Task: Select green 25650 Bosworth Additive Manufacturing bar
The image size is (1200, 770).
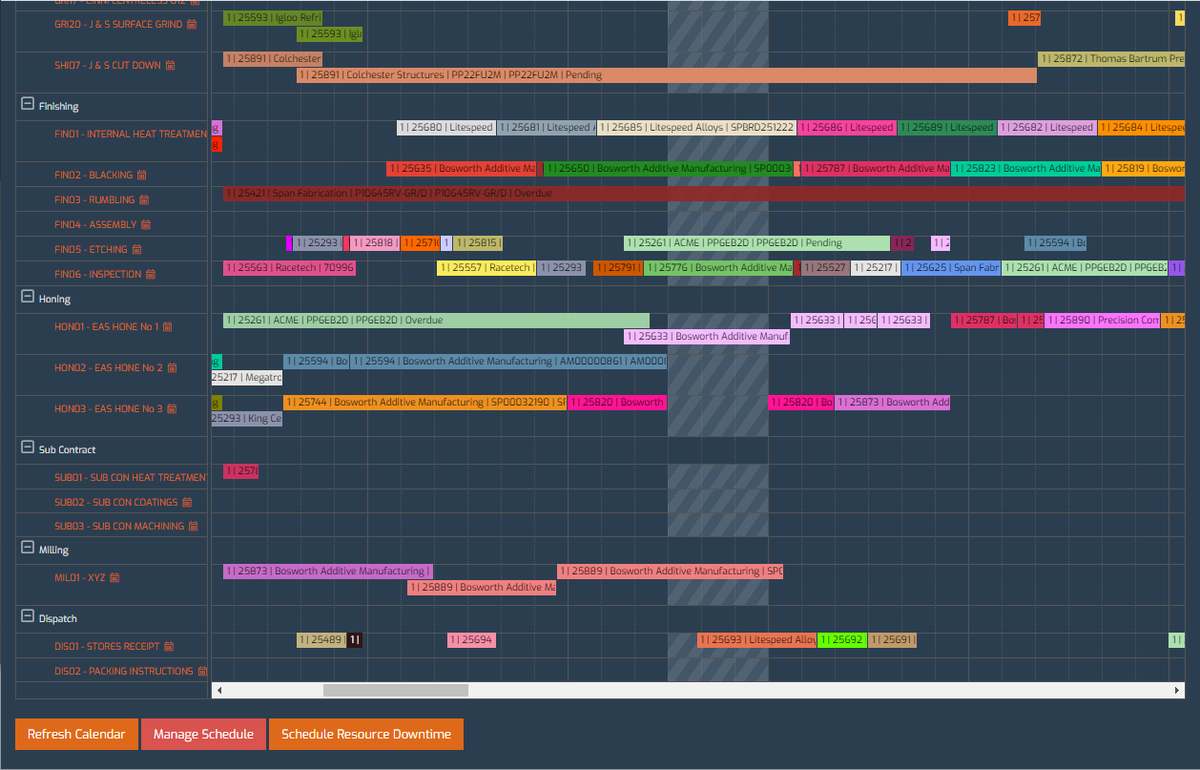Action: pos(668,169)
